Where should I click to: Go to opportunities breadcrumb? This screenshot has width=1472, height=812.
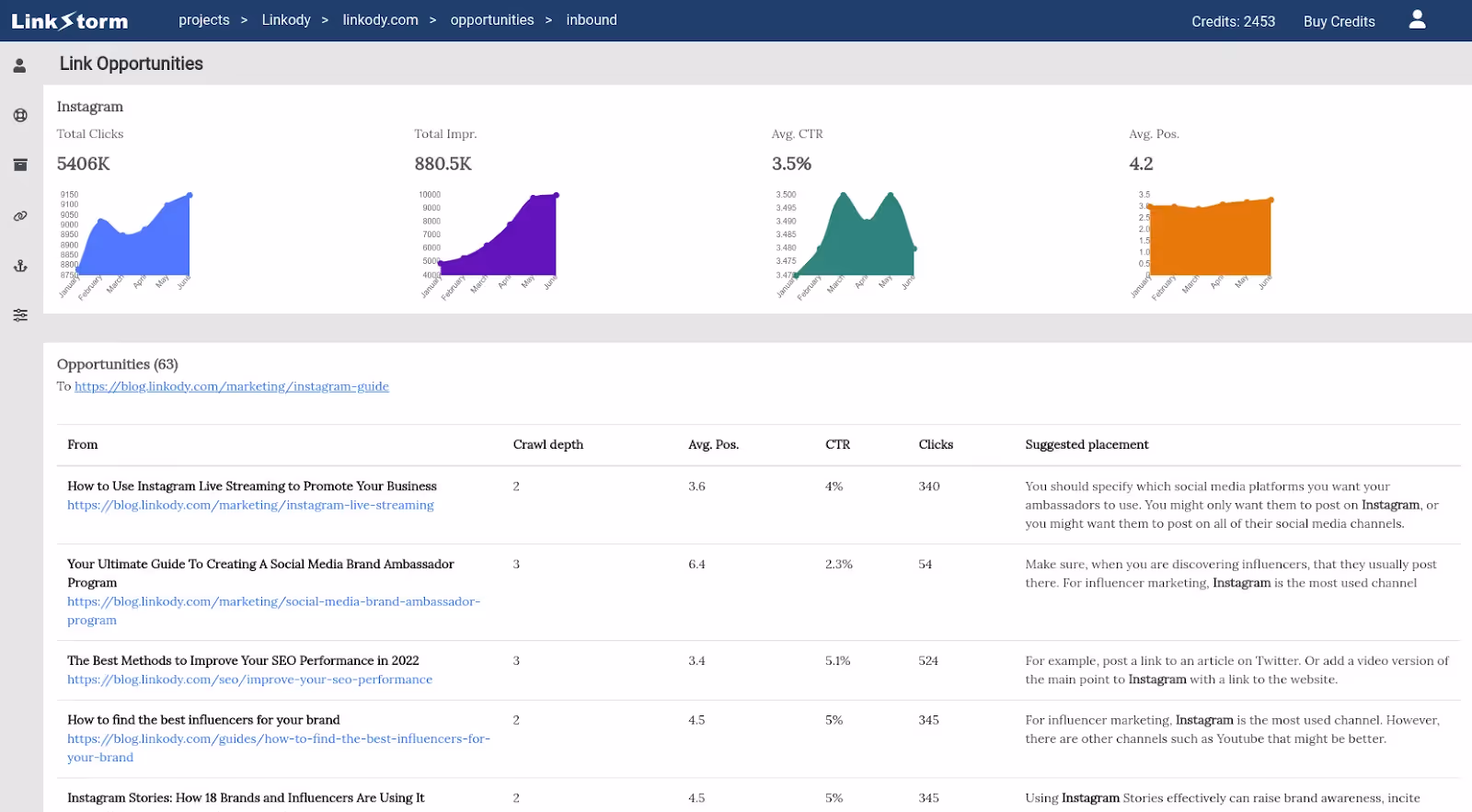pyautogui.click(x=492, y=20)
